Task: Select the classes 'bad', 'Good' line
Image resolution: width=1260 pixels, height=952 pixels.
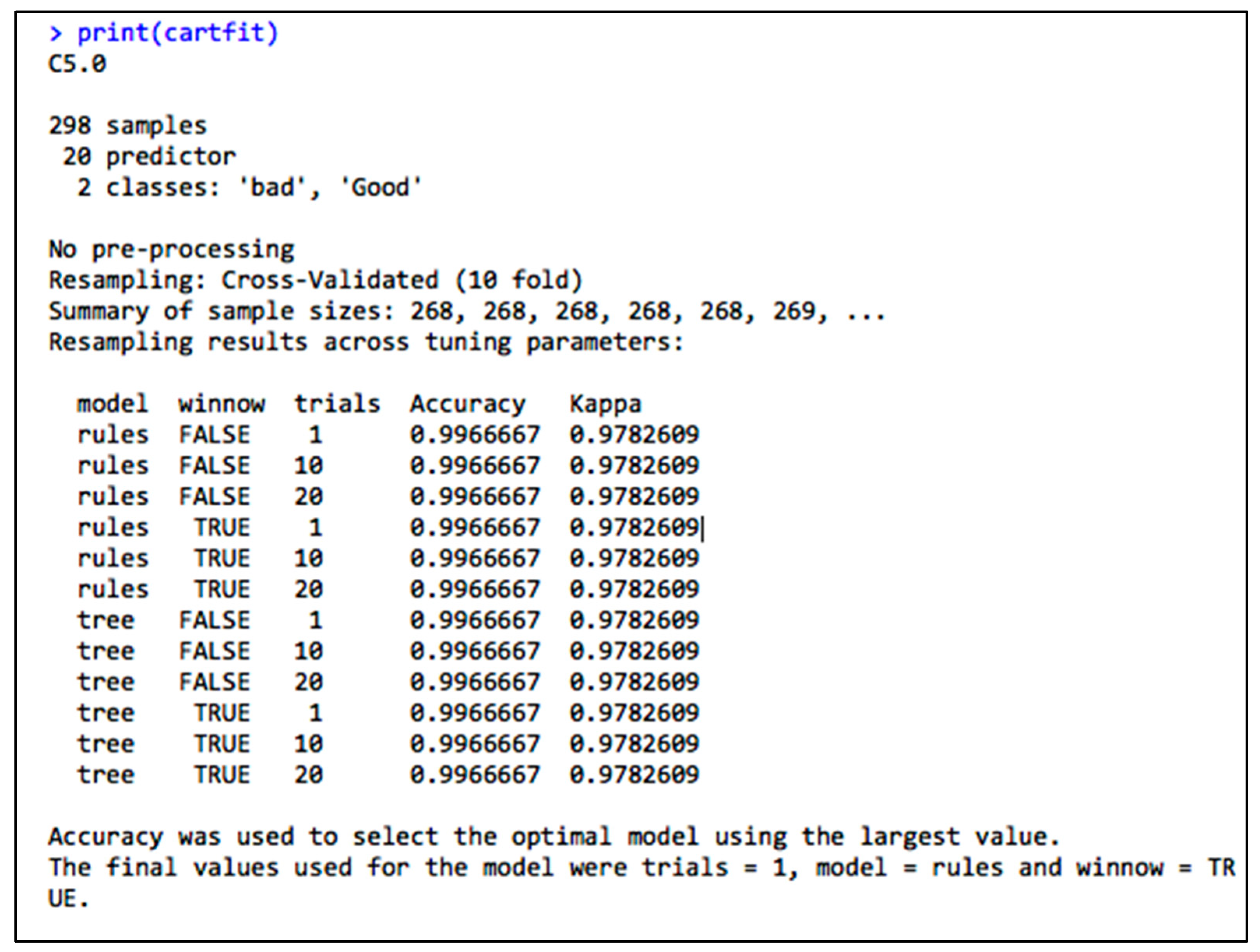Action: point(249,187)
